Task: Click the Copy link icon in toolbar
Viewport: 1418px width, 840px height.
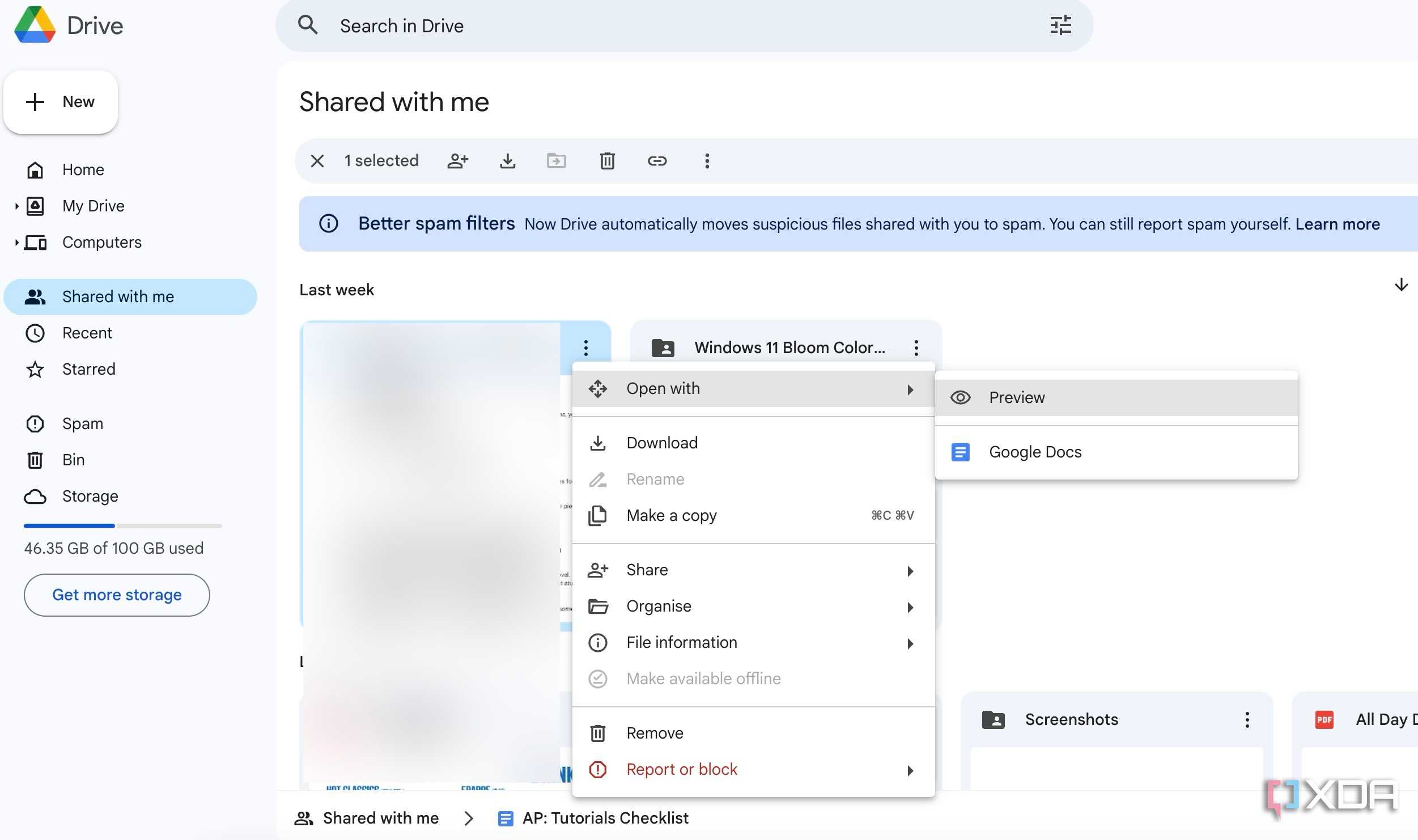Action: [x=657, y=161]
